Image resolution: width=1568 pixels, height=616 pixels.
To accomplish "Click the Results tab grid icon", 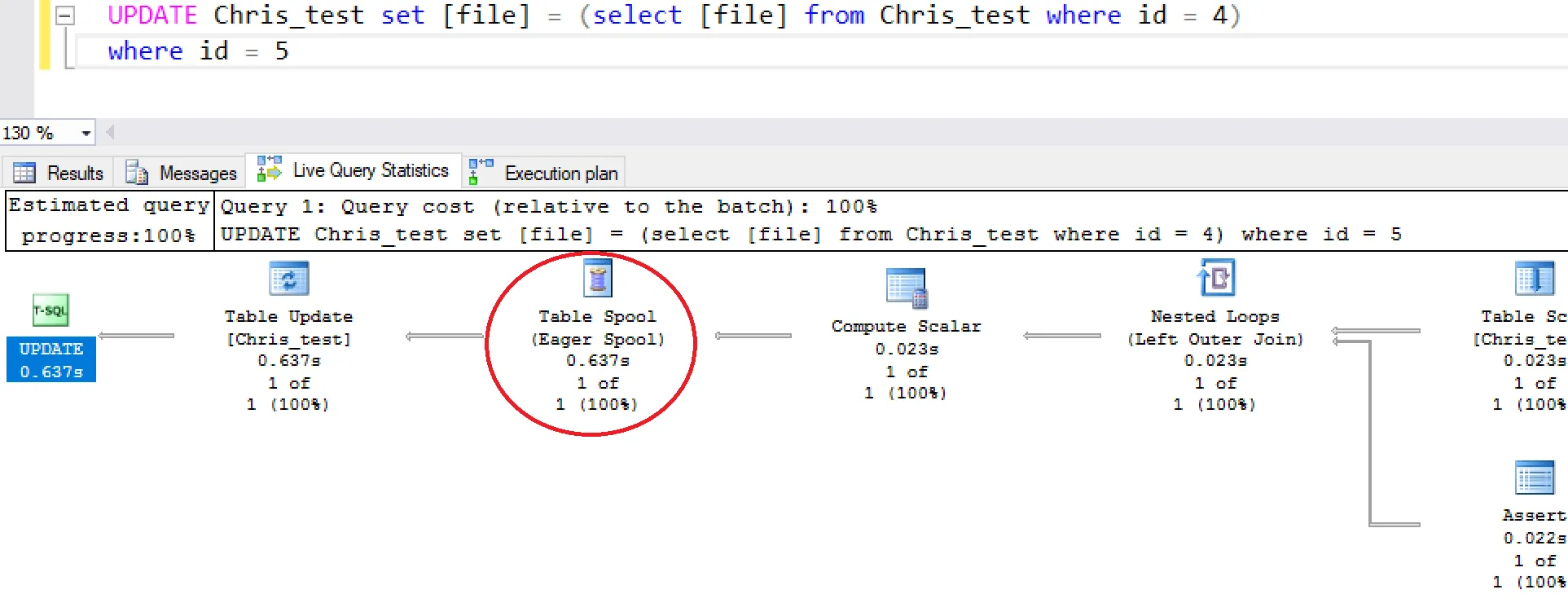I will 24,174.
